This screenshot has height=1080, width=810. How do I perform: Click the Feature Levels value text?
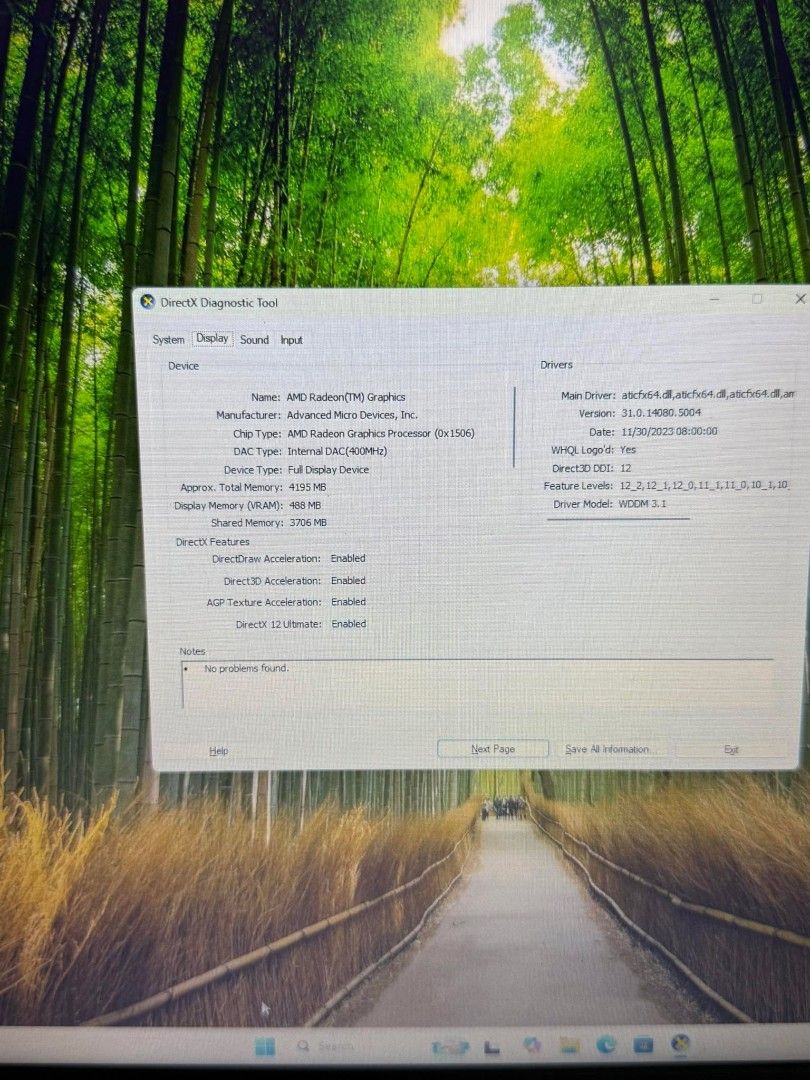704,486
